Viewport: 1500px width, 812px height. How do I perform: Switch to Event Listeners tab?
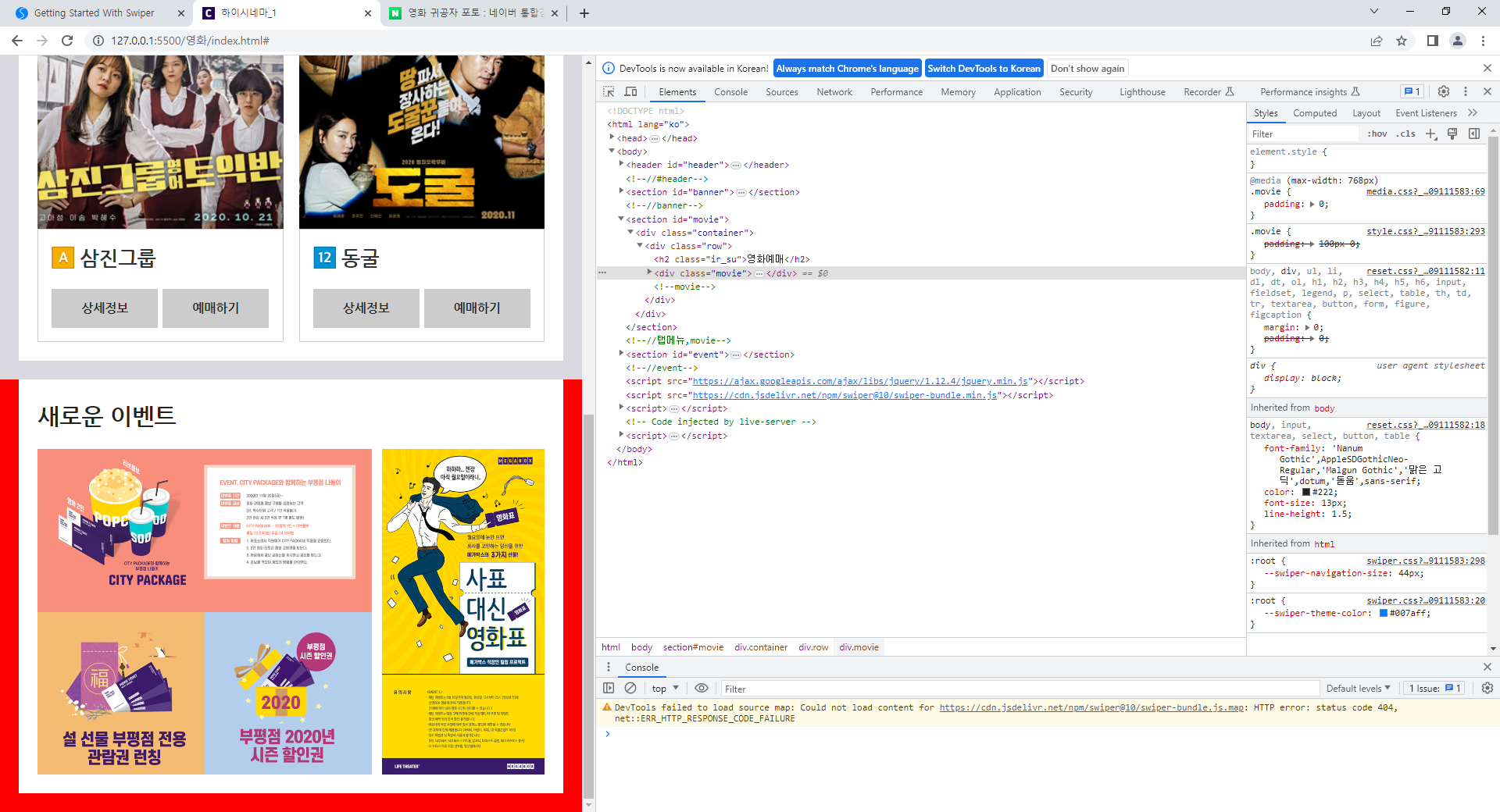pos(1426,113)
